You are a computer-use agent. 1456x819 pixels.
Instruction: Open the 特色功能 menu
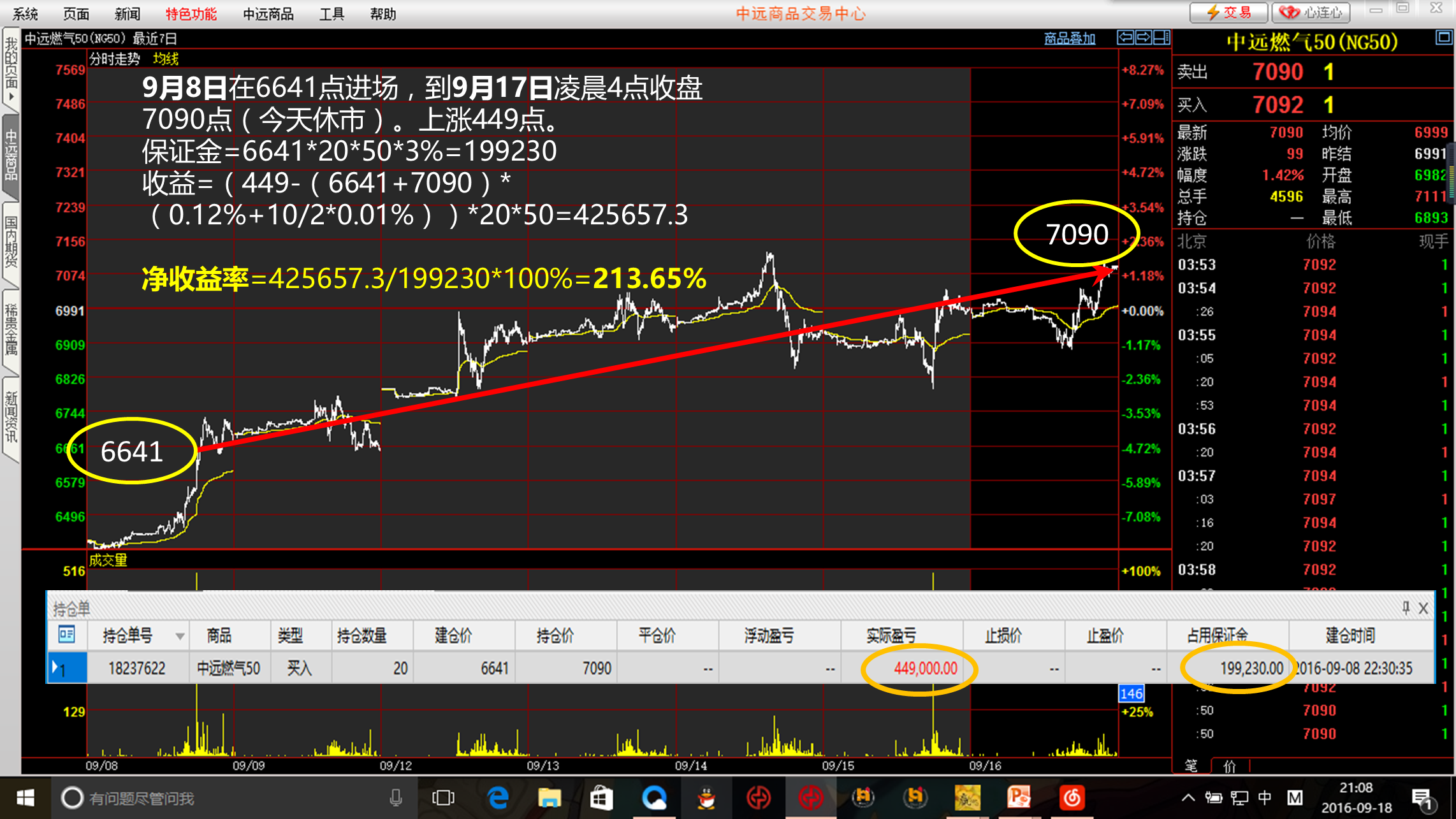tap(191, 13)
